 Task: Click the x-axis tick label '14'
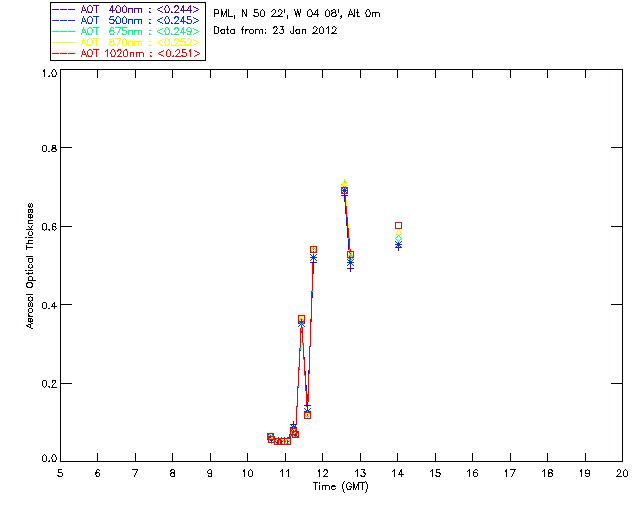398,473
